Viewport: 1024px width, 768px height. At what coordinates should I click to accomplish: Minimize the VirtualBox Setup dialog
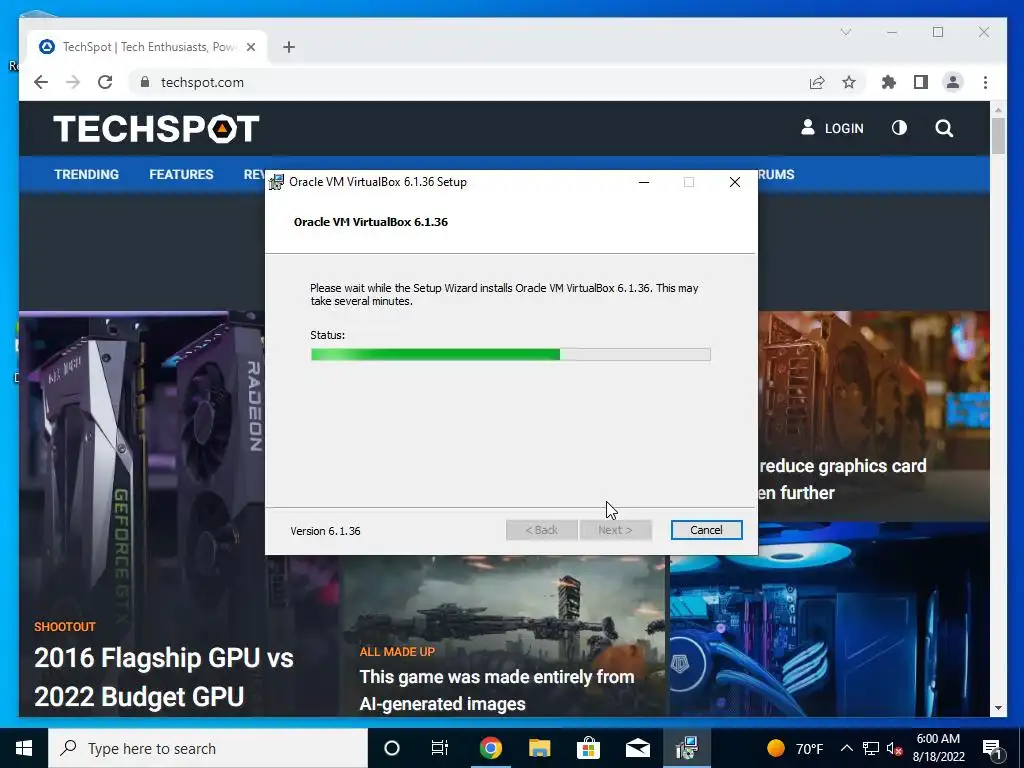pyautogui.click(x=644, y=182)
